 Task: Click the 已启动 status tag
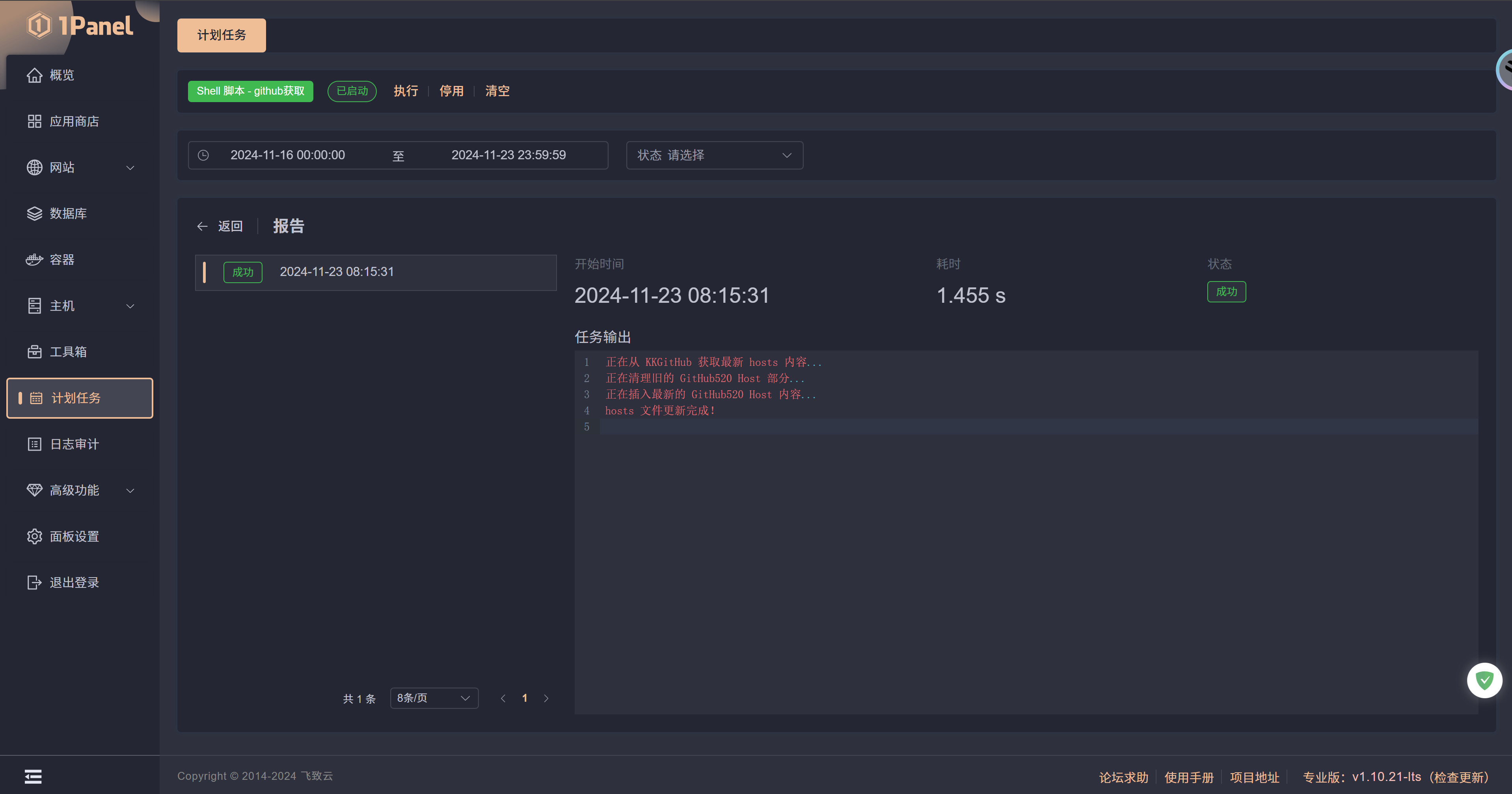point(352,91)
